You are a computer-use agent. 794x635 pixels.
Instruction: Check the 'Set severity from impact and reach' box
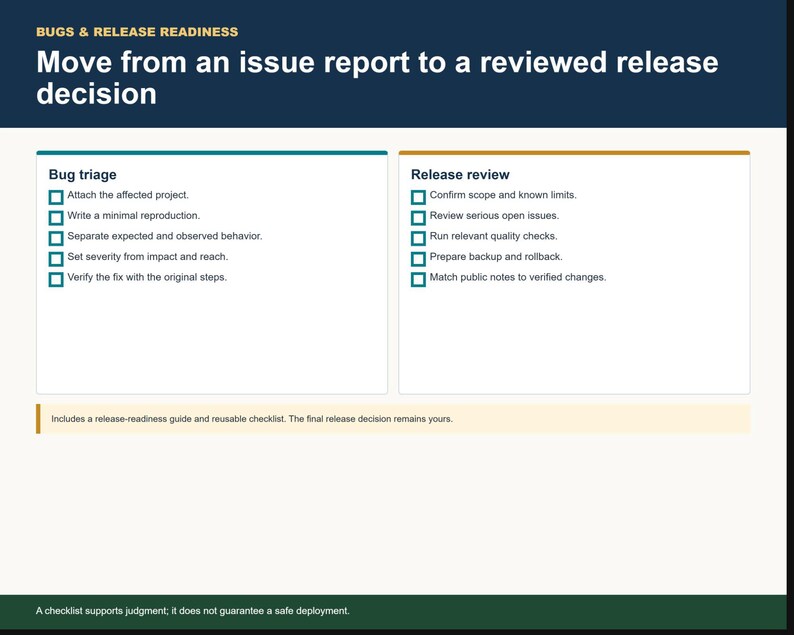pyautogui.click(x=56, y=259)
